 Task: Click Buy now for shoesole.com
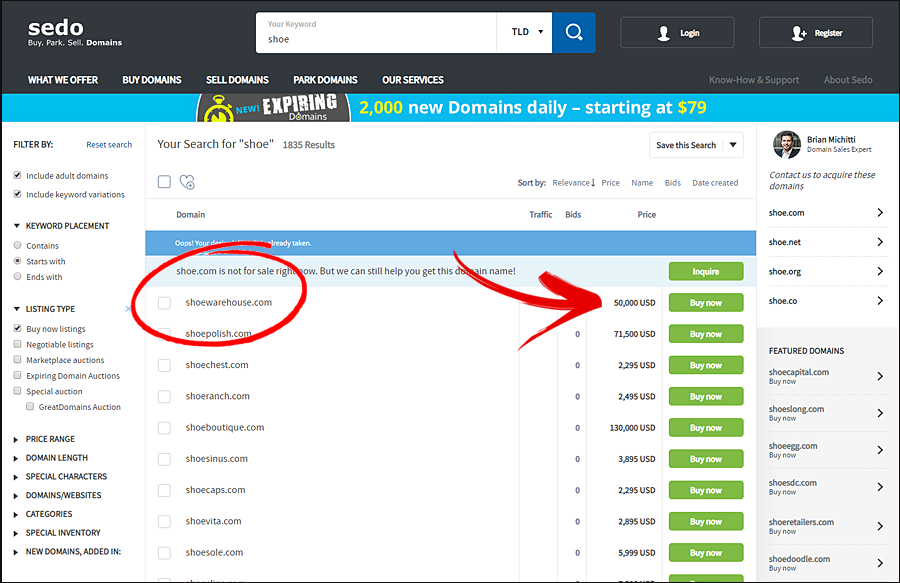(x=706, y=553)
